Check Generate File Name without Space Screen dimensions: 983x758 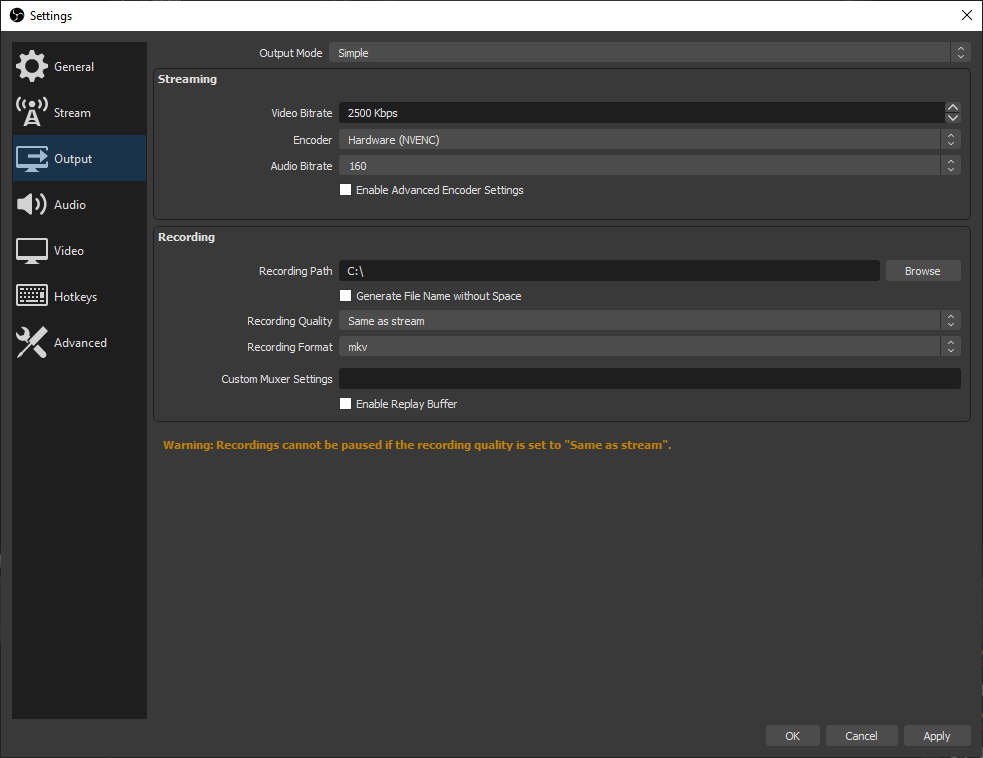click(346, 296)
